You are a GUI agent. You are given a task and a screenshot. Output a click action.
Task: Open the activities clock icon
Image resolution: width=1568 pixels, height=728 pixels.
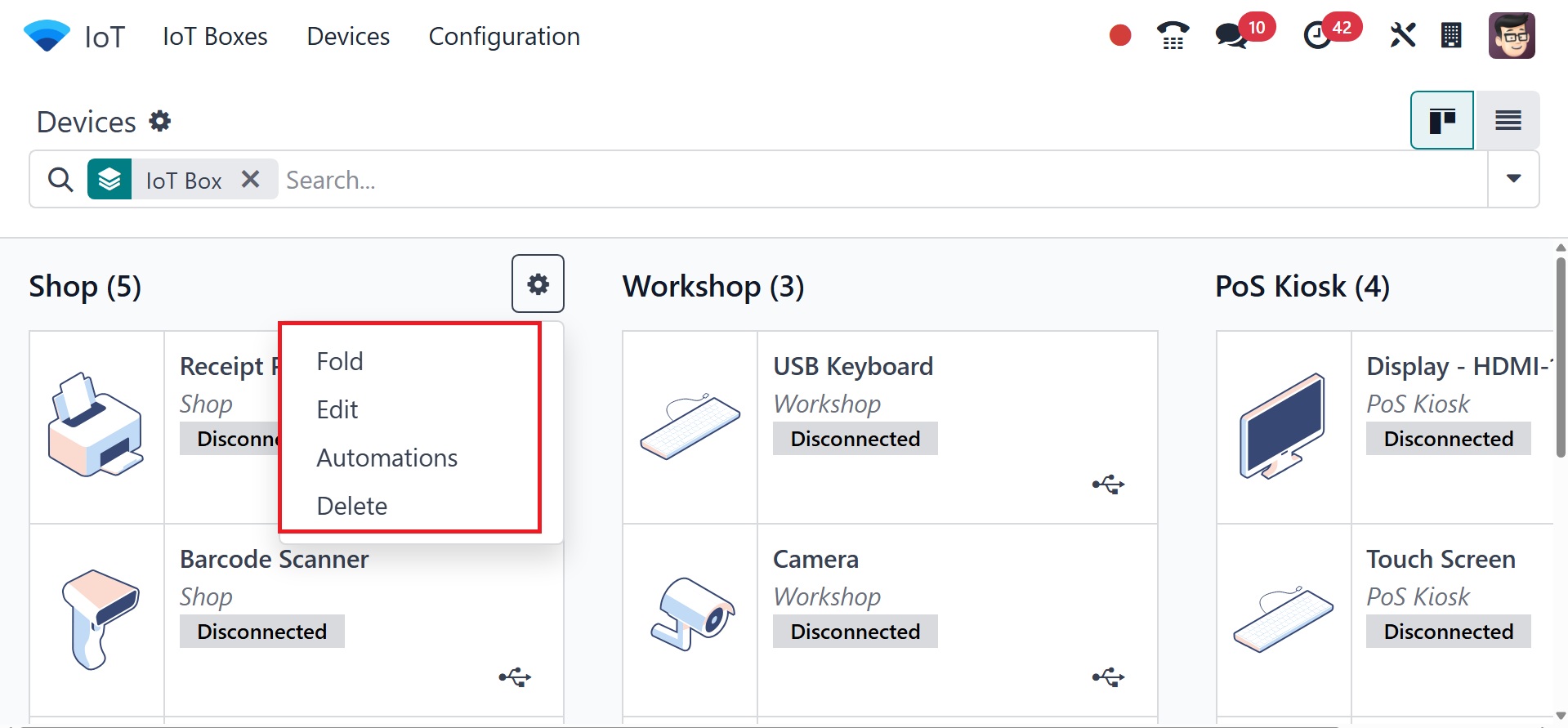1317,36
